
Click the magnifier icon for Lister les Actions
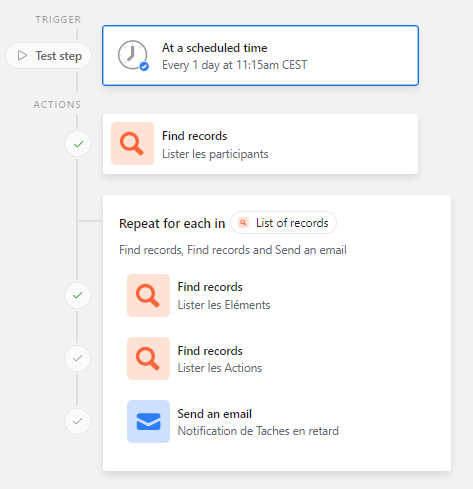pyautogui.click(x=148, y=358)
